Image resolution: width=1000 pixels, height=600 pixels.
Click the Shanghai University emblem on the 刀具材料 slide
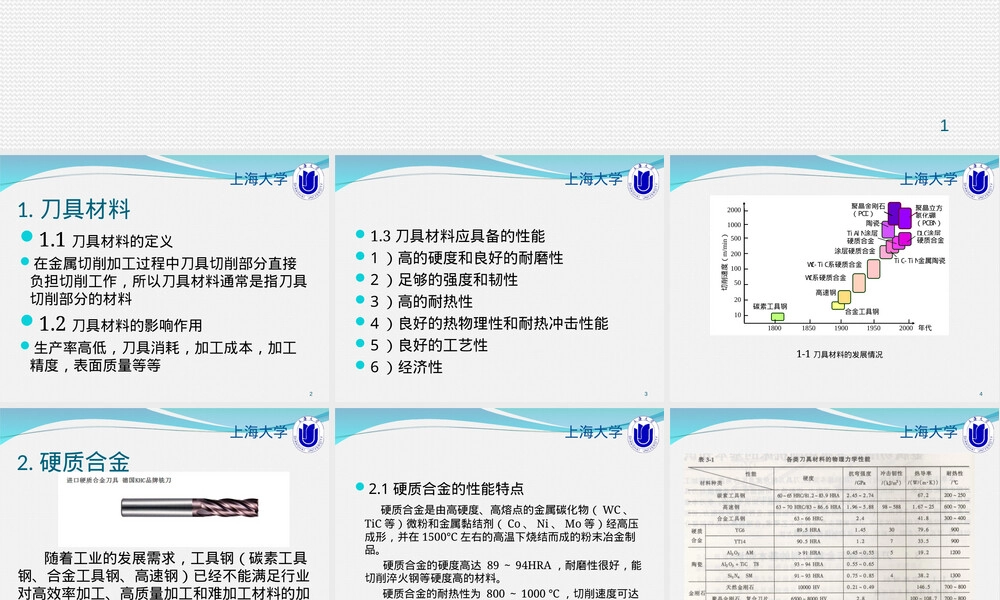point(308,181)
